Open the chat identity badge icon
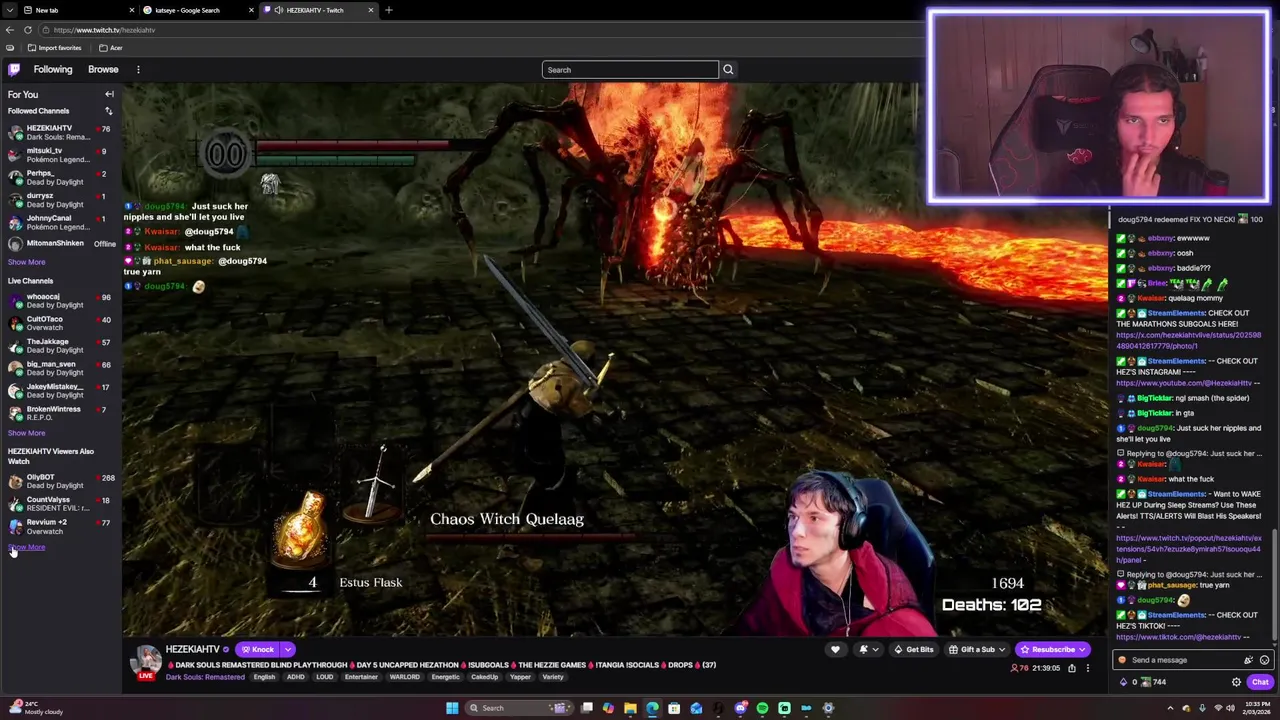This screenshot has width=1280, height=720. 1123,660
